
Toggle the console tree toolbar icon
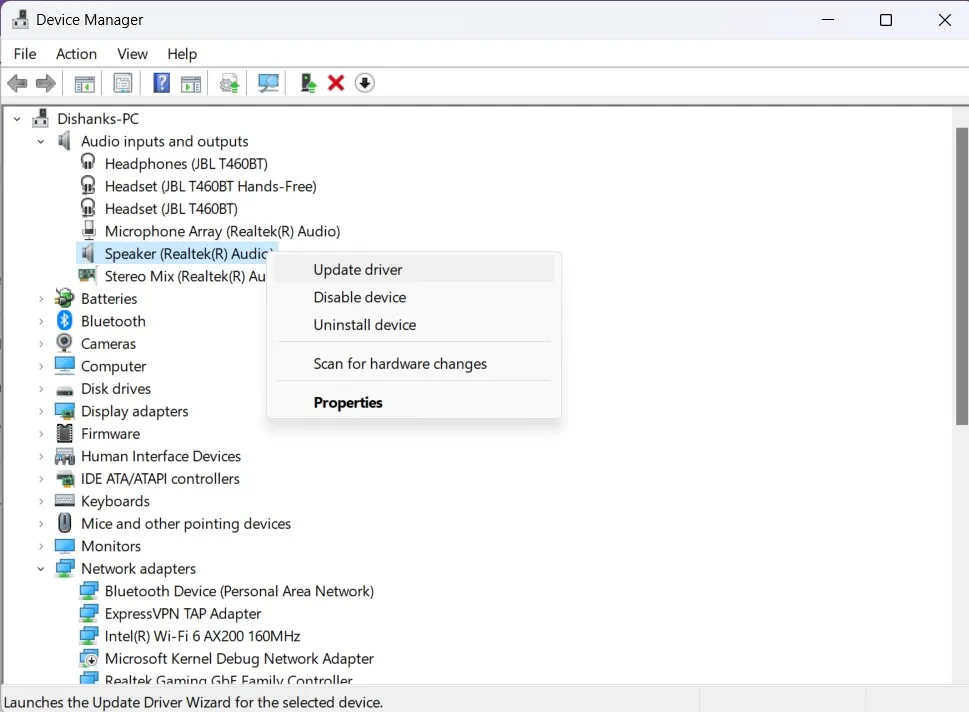pos(85,83)
